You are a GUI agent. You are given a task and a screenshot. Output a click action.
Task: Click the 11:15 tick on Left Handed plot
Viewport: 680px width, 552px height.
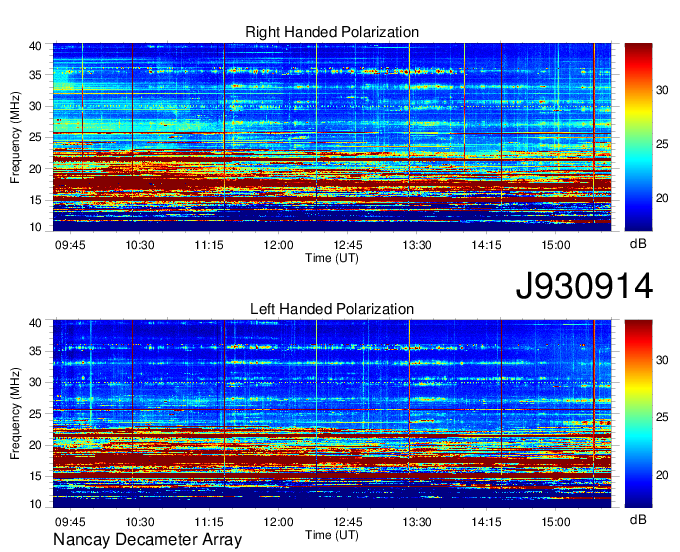[209, 522]
